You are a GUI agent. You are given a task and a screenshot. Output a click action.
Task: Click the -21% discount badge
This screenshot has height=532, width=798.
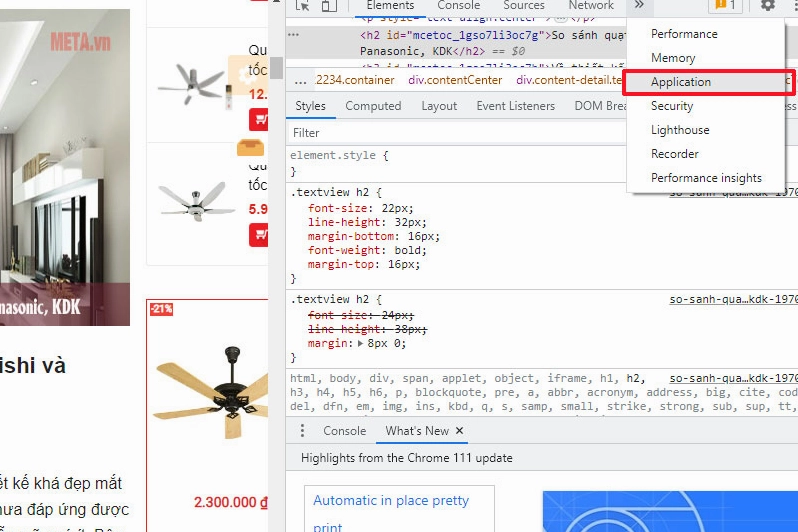(161, 309)
